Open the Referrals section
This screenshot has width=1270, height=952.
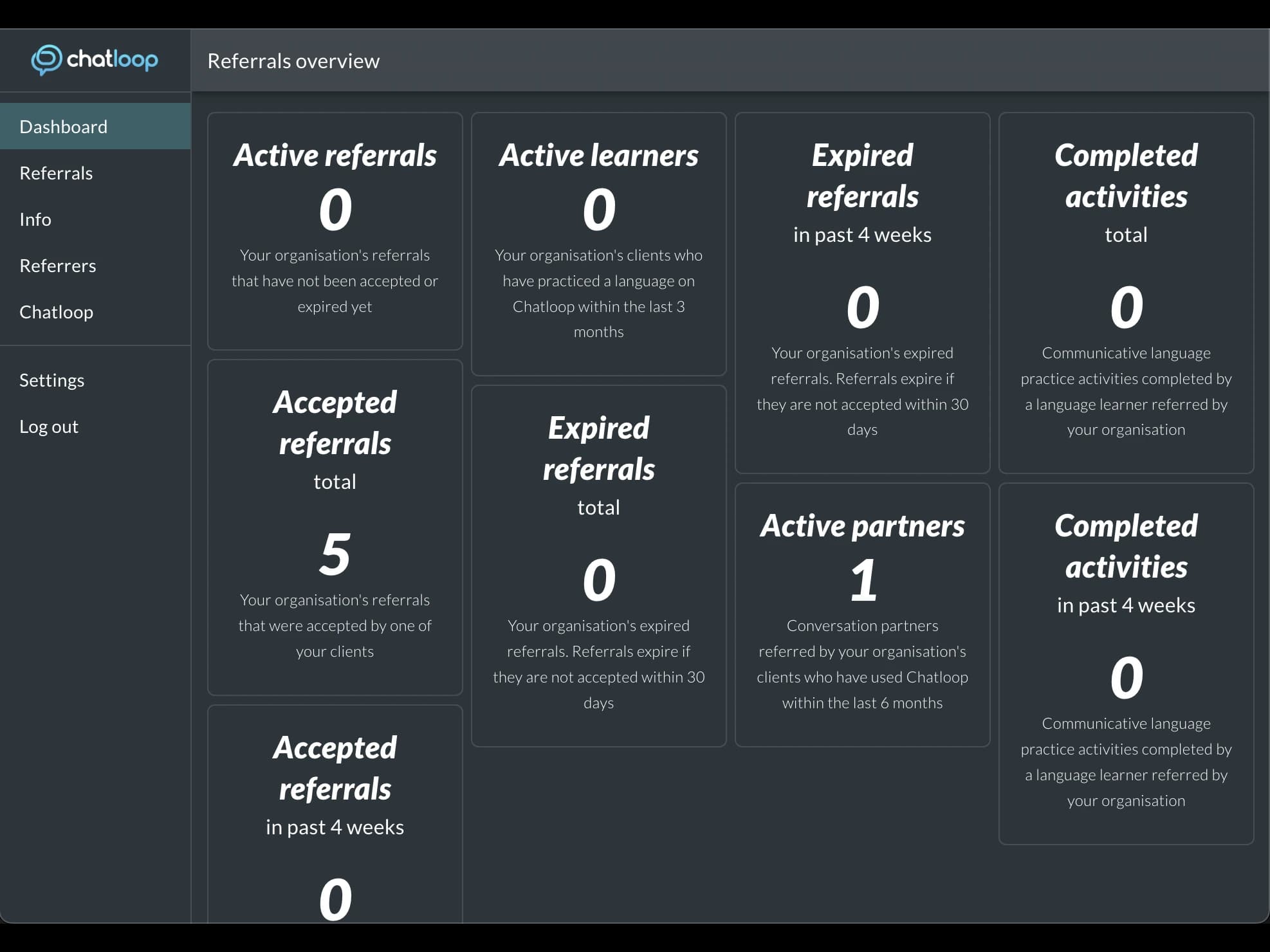pyautogui.click(x=56, y=172)
